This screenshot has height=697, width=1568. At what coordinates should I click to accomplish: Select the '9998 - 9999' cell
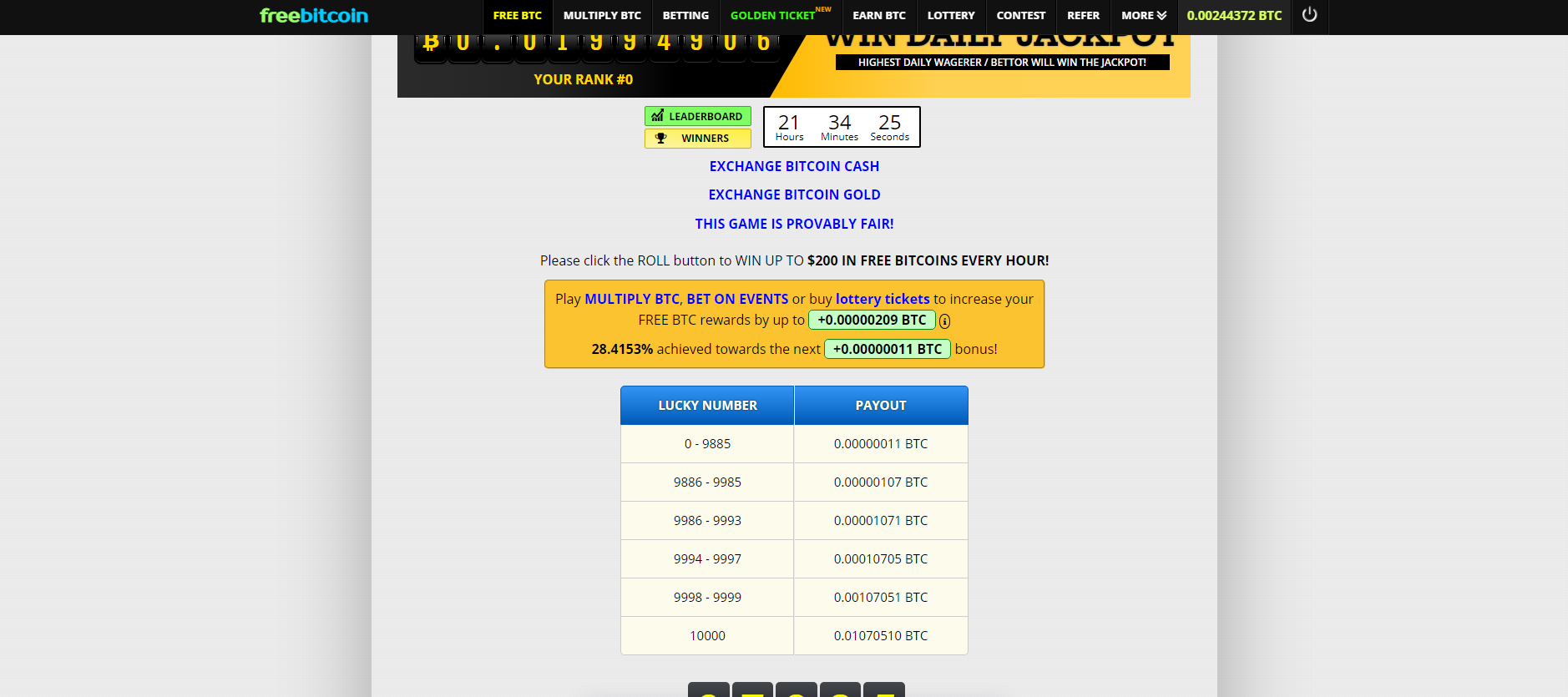point(707,598)
